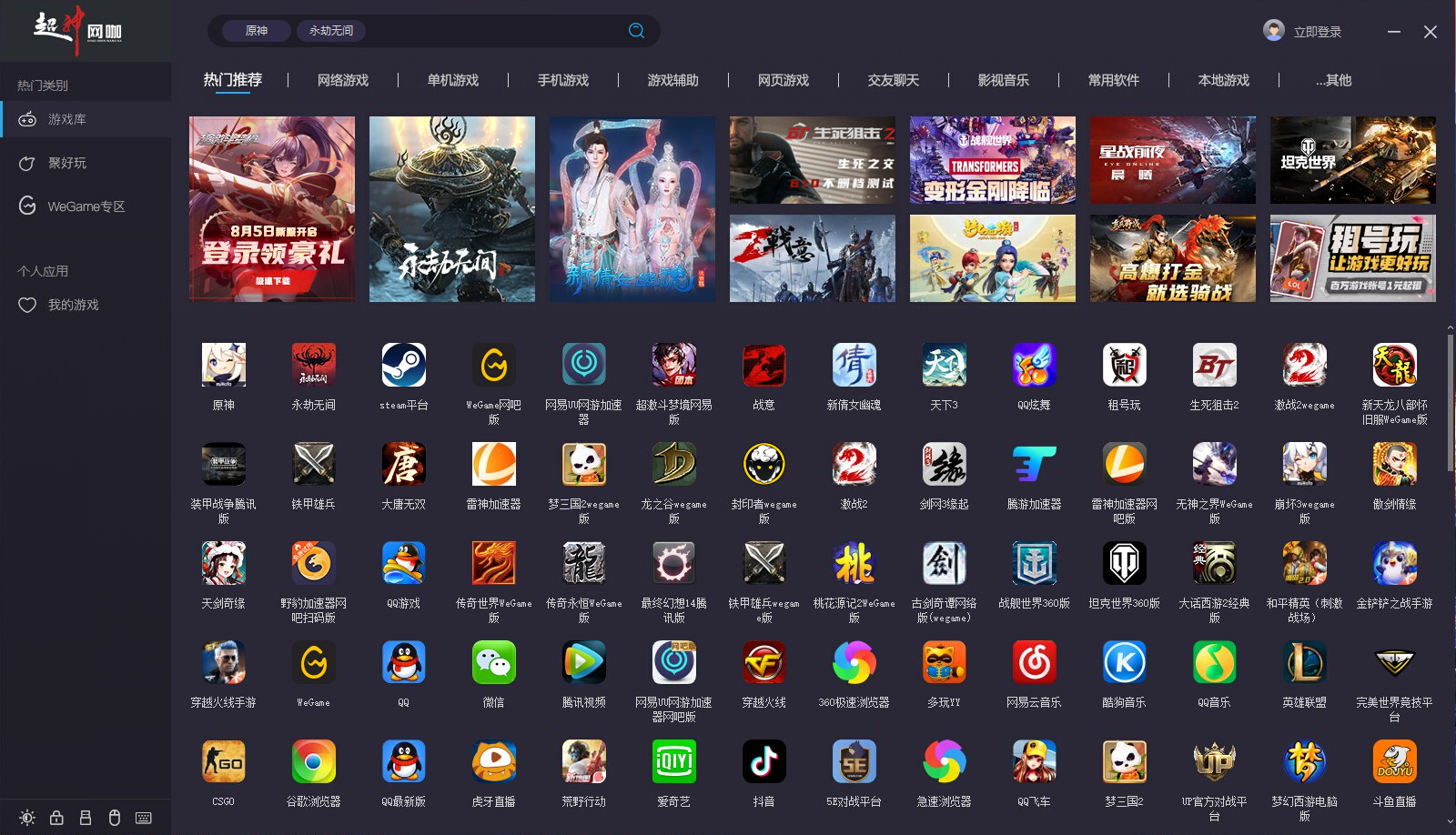Open 爱奇艺 icon
Viewport: 1456px width, 835px height.
[x=674, y=761]
